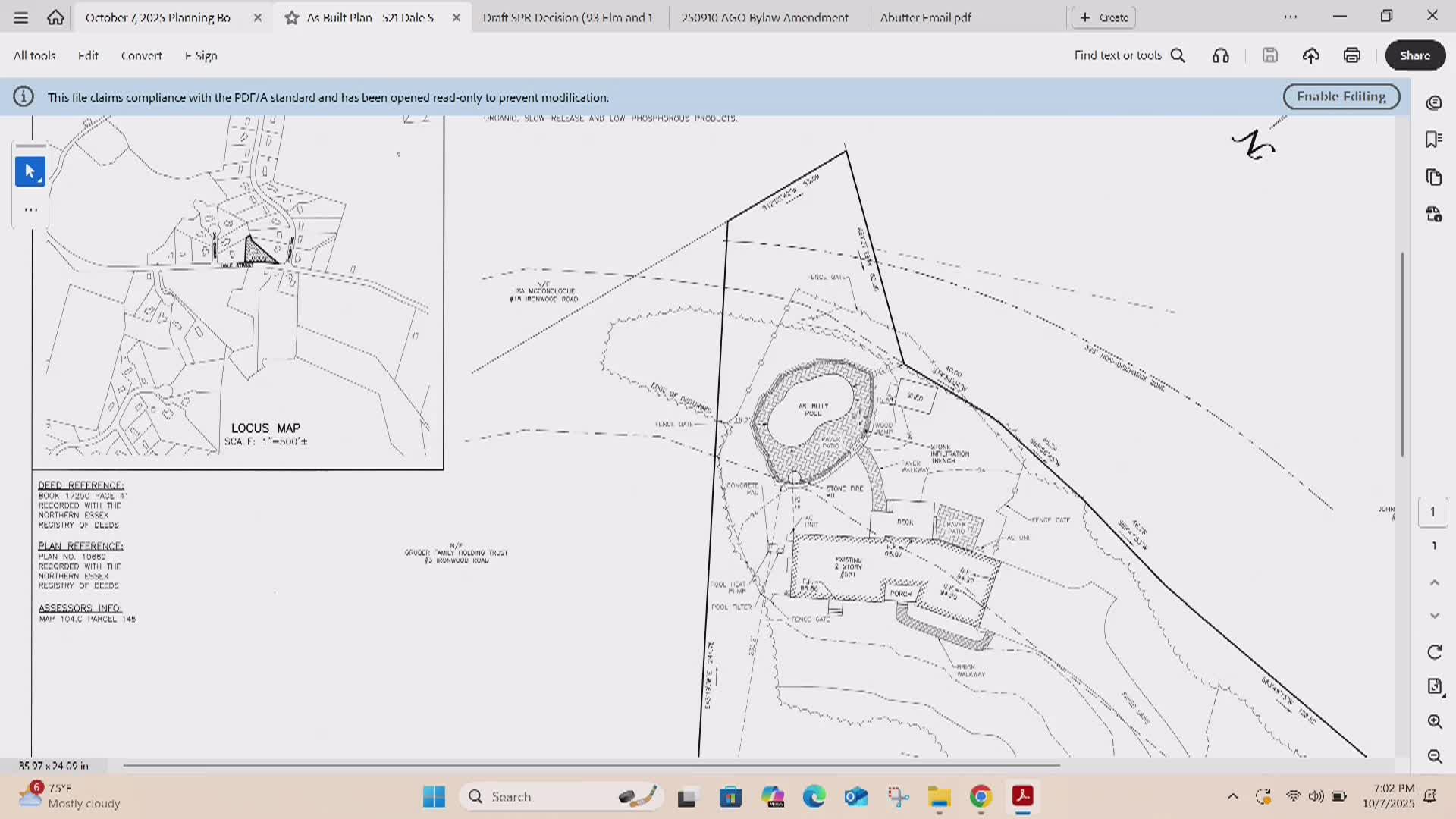The width and height of the screenshot is (1456, 819).
Task: Zoom in with the magnifier plus icon
Action: 1434,721
